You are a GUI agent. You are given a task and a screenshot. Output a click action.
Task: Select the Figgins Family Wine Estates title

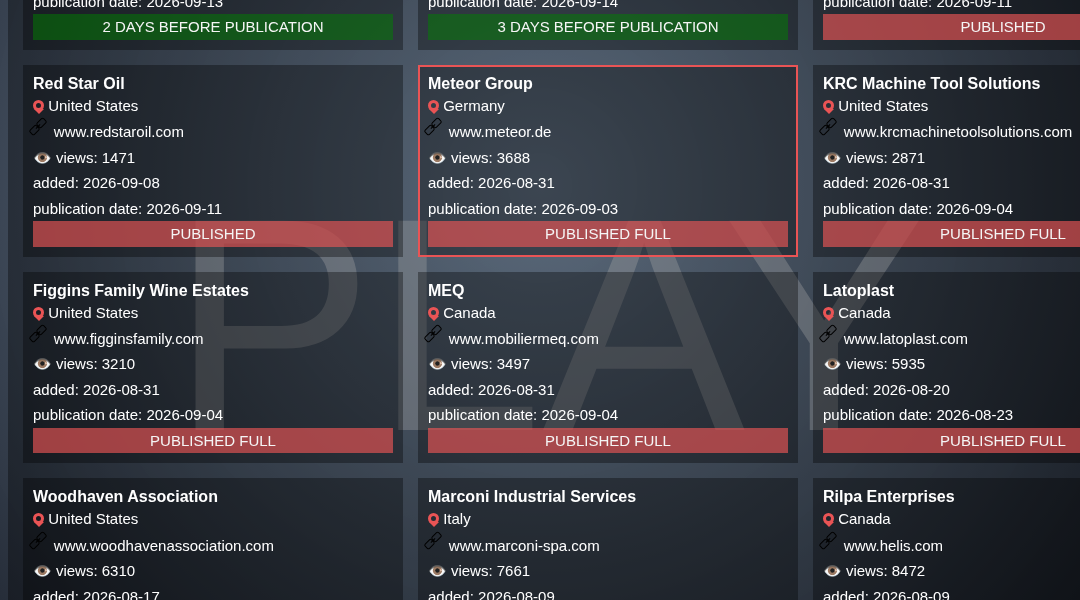pyautogui.click(x=141, y=291)
